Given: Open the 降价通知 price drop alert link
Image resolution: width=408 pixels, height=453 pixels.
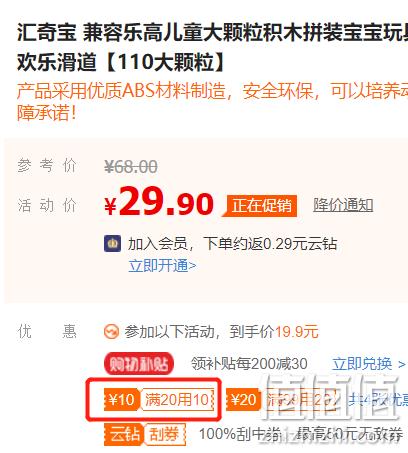Looking at the screenshot, I should click(x=343, y=205).
